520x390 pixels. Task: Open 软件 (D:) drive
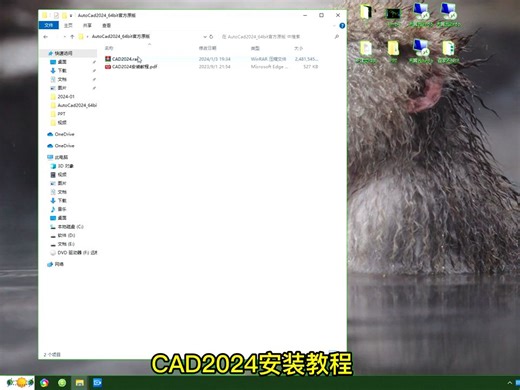pos(66,235)
